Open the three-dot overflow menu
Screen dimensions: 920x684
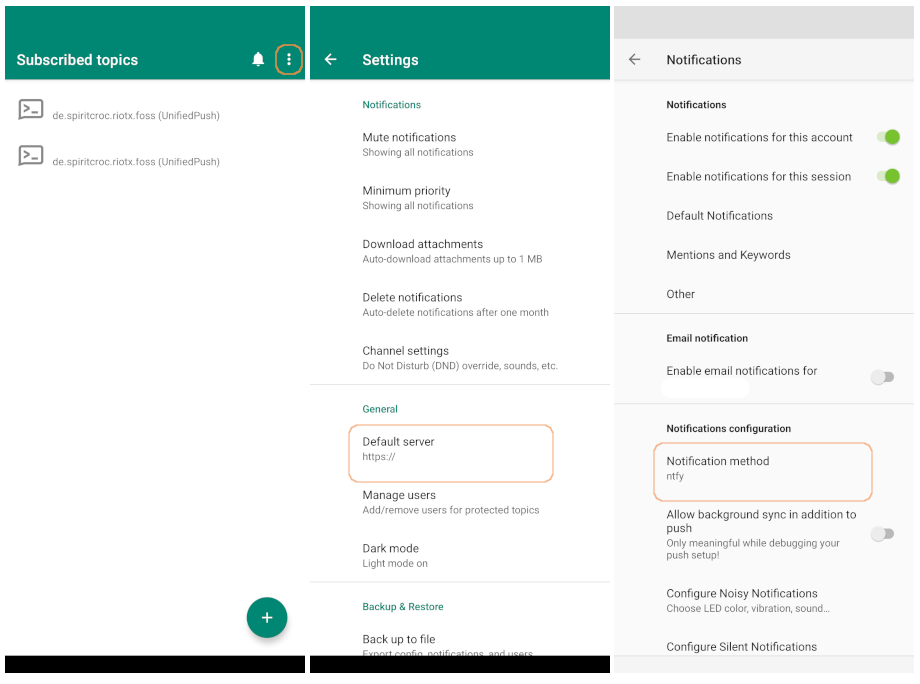(x=289, y=60)
